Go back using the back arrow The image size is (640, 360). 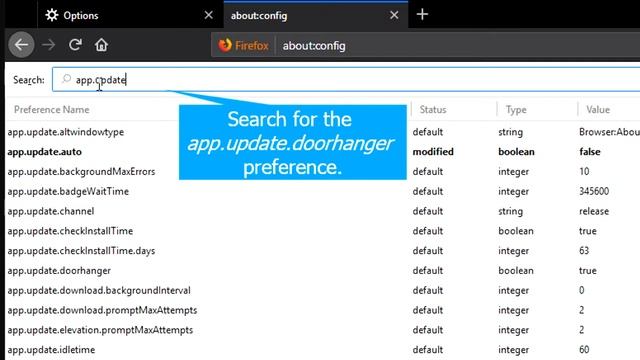pos(21,44)
